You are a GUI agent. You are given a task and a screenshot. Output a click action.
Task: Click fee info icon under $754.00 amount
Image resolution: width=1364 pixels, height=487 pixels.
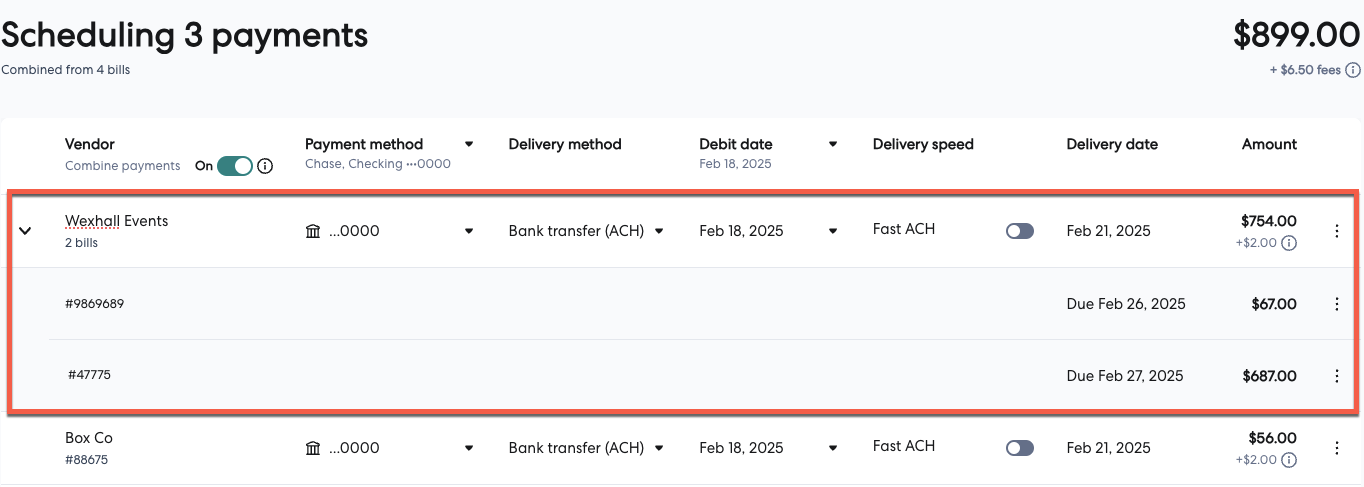click(x=1289, y=243)
